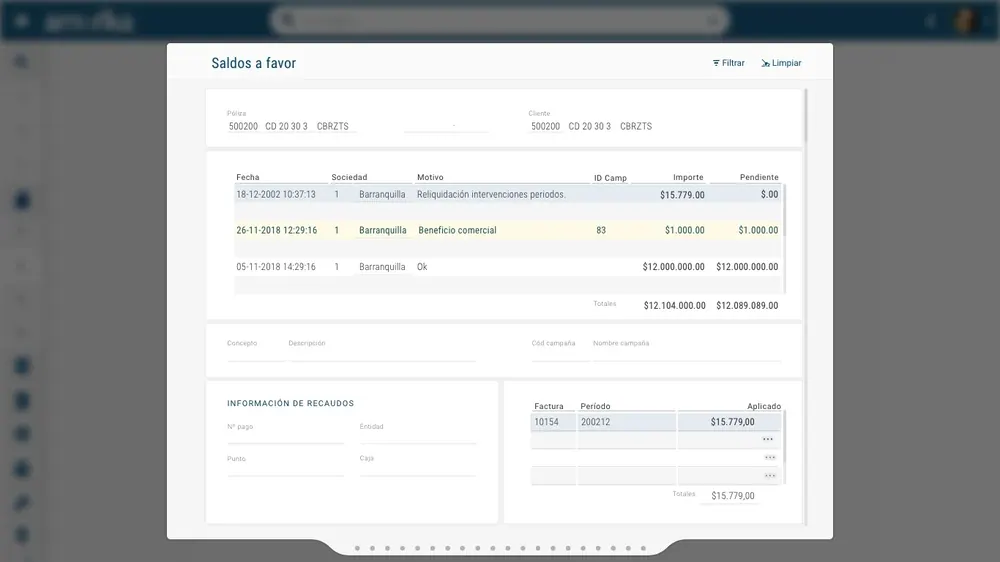Click the Cliente CBRZTS value
Viewport: 1000px width, 562px height.
click(636, 126)
